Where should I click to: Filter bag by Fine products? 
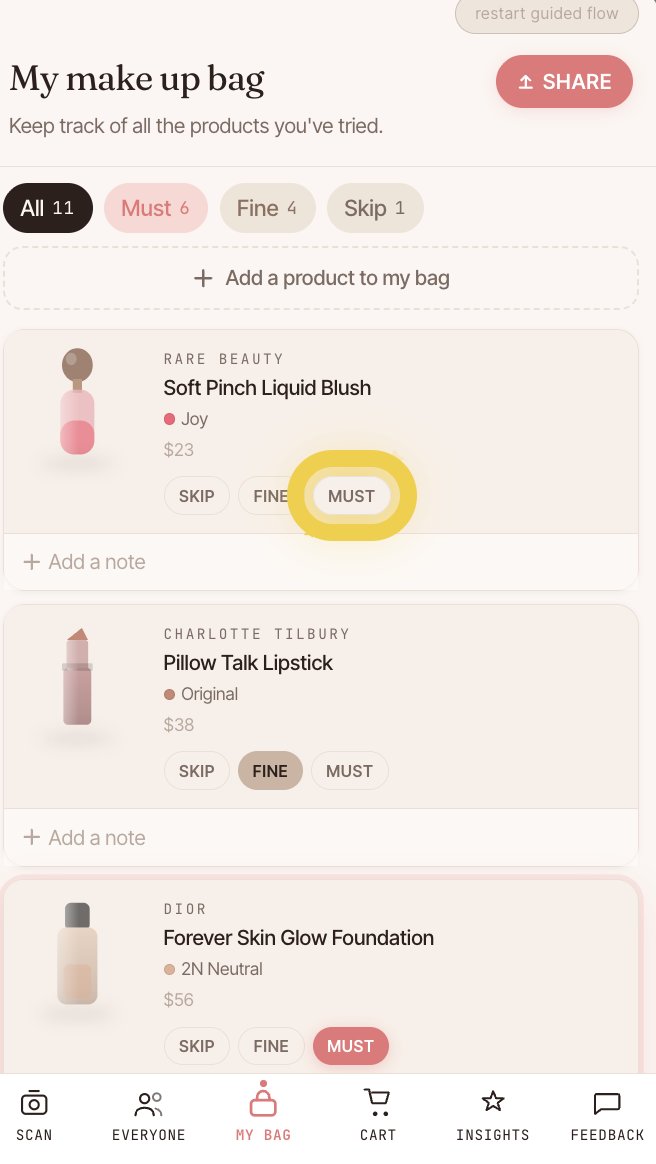click(x=267, y=208)
